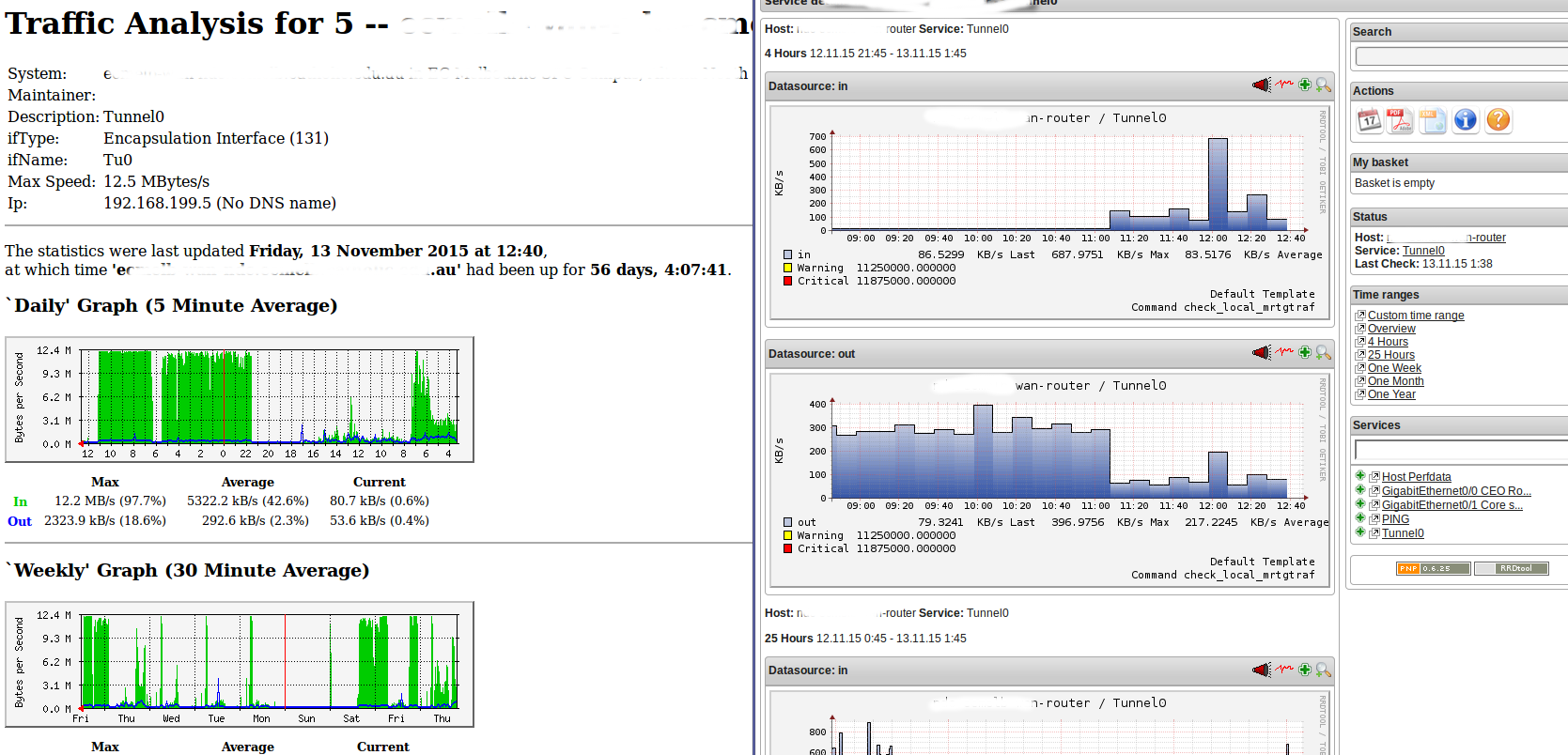Click the blue info icon in Actions
The height and width of the screenshot is (755, 1568).
[1465, 120]
